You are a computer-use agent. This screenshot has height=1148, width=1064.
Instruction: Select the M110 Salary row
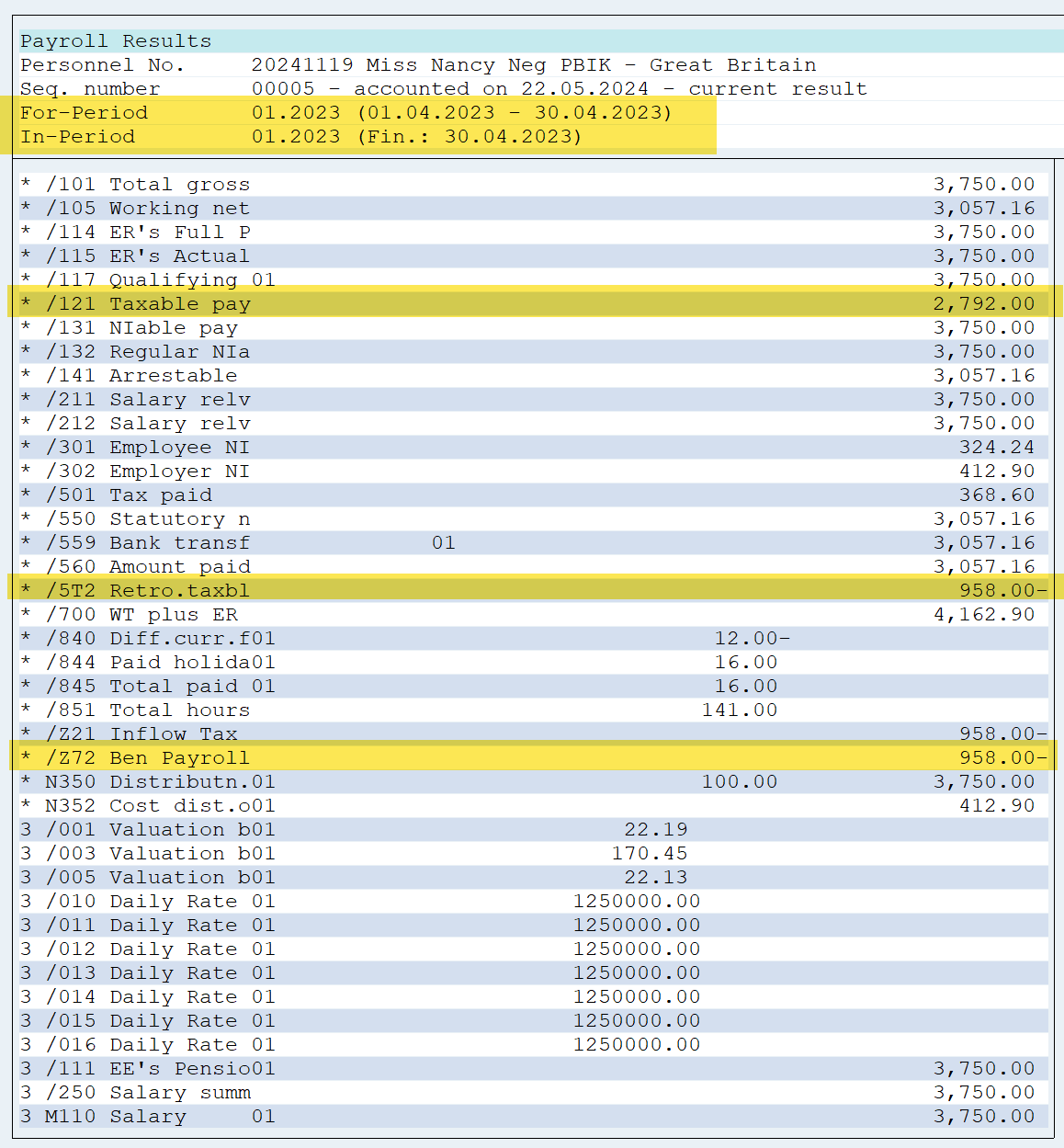pyautogui.click(x=533, y=1117)
